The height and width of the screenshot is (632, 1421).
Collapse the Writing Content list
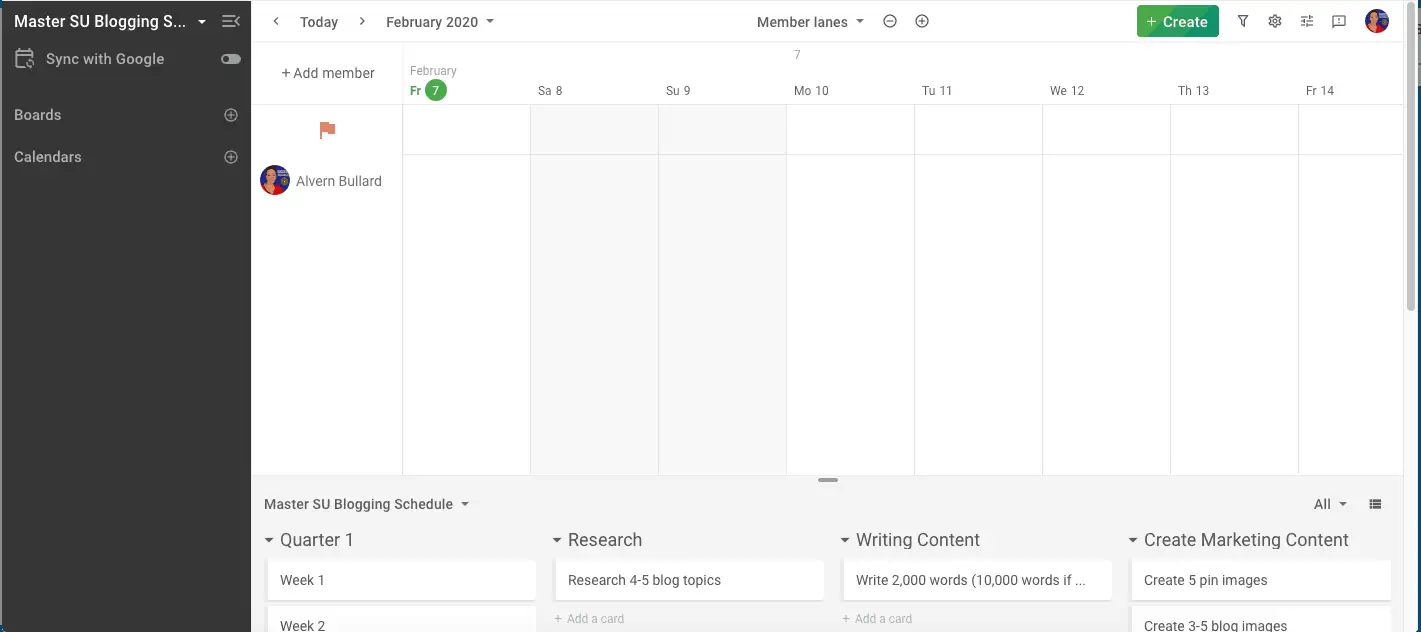point(845,540)
